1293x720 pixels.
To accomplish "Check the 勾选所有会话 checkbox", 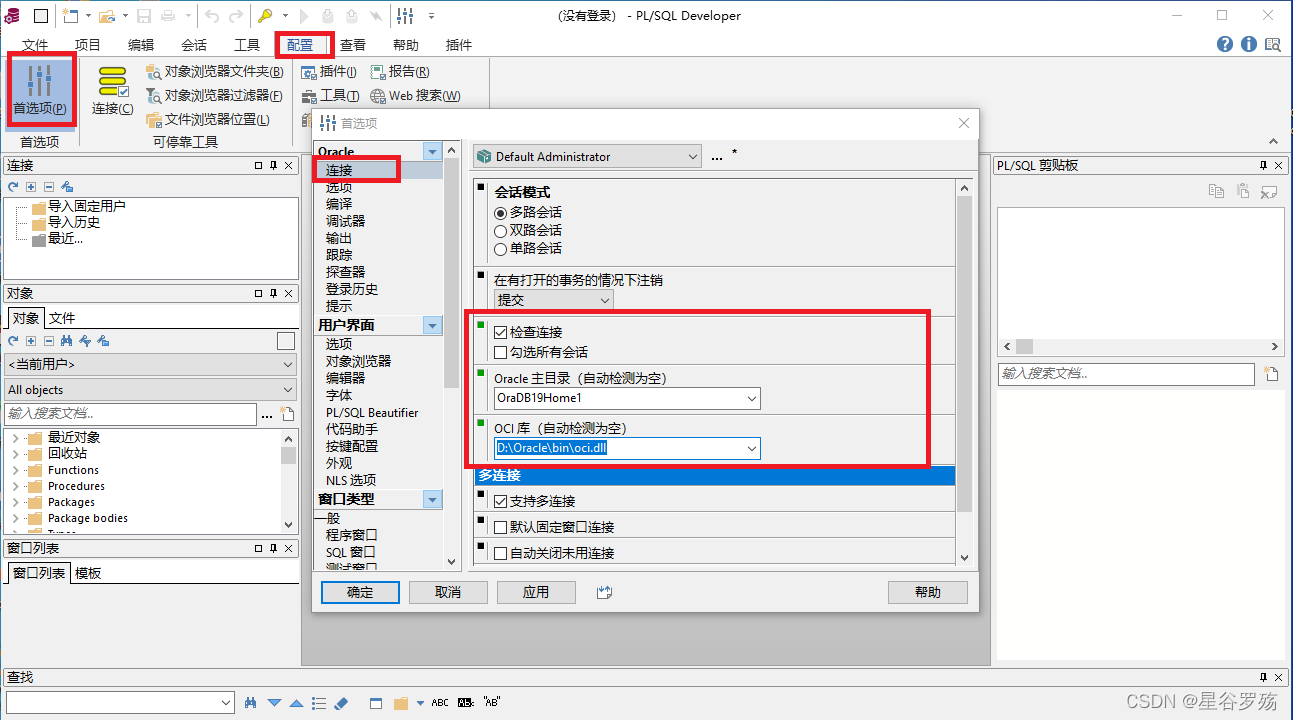I will [501, 352].
